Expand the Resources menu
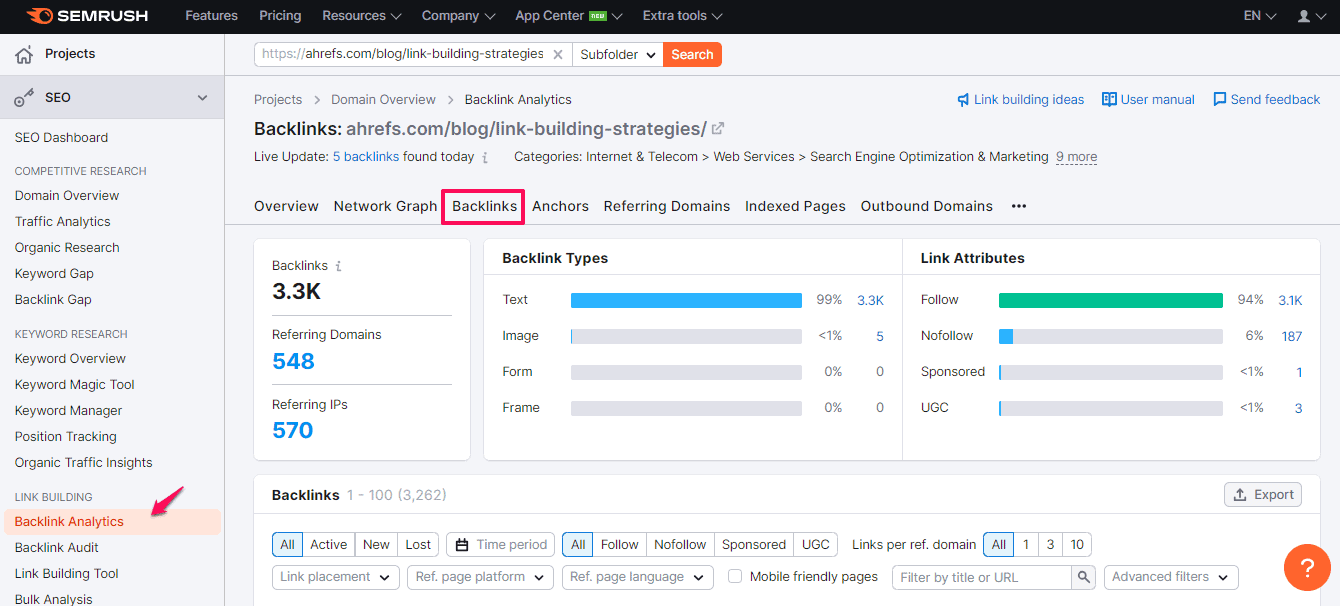1340x606 pixels. [x=362, y=16]
